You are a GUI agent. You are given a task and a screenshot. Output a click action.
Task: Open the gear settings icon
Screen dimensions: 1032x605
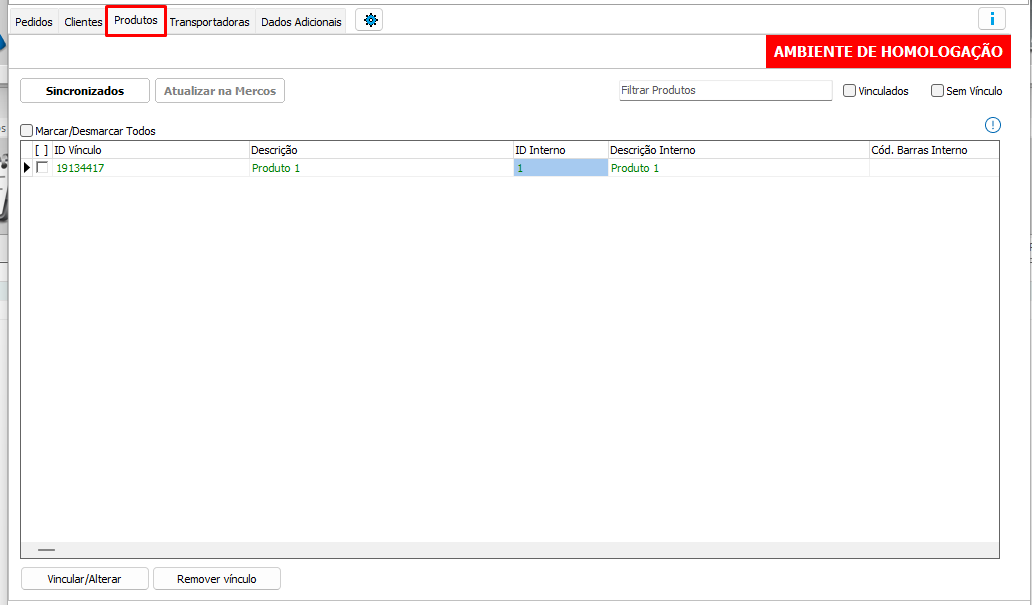point(369,20)
